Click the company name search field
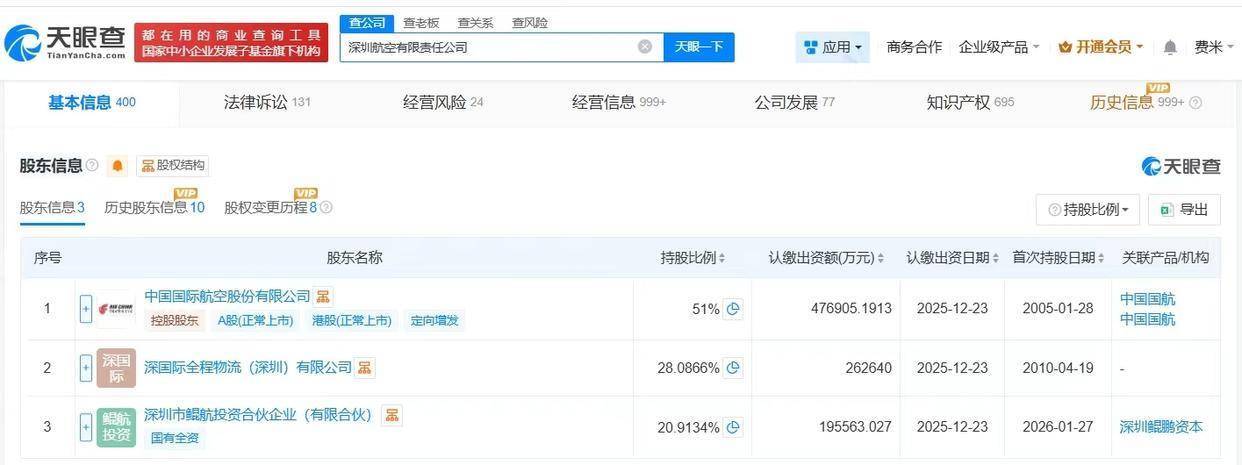Image resolution: width=1242 pixels, height=465 pixels. [x=490, y=47]
